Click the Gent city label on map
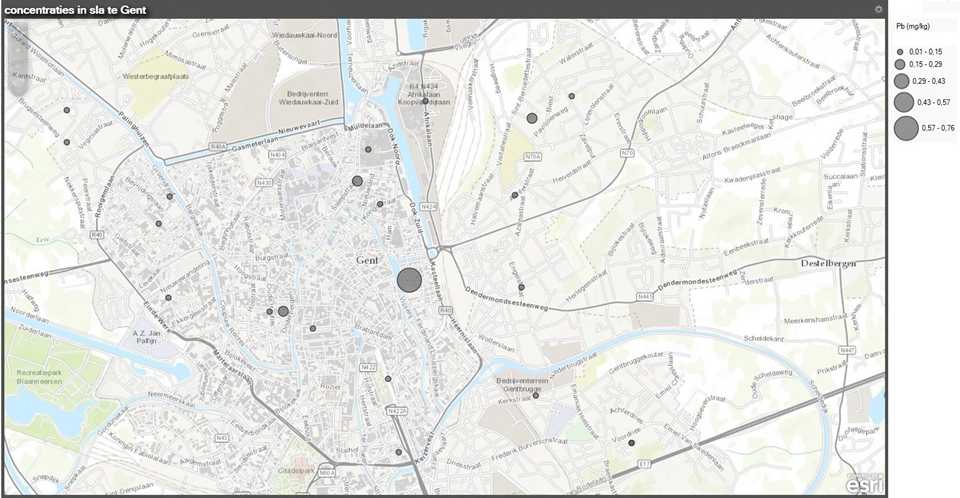The image size is (960, 498). pyautogui.click(x=368, y=259)
